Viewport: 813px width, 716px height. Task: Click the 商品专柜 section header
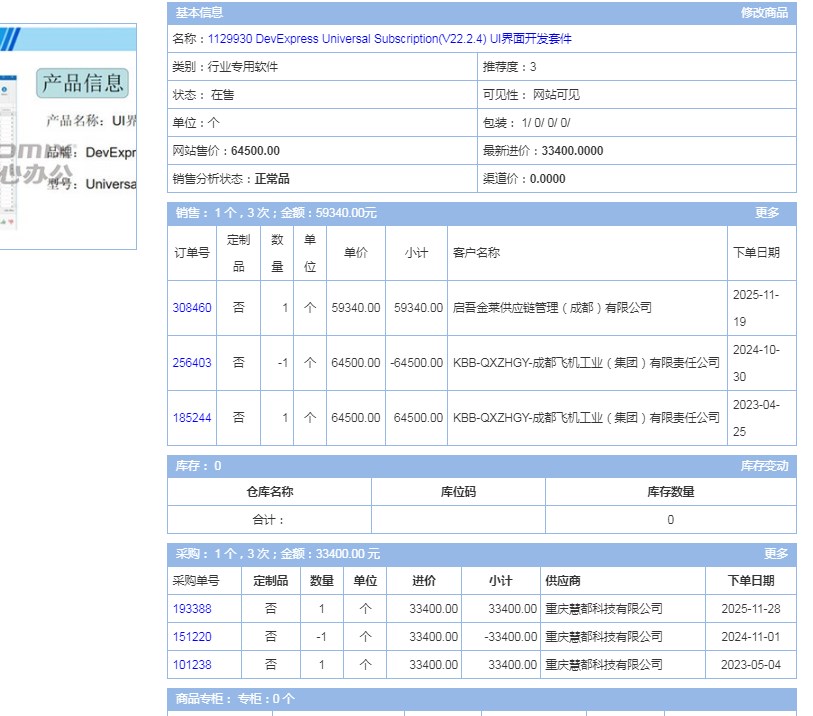(235, 699)
